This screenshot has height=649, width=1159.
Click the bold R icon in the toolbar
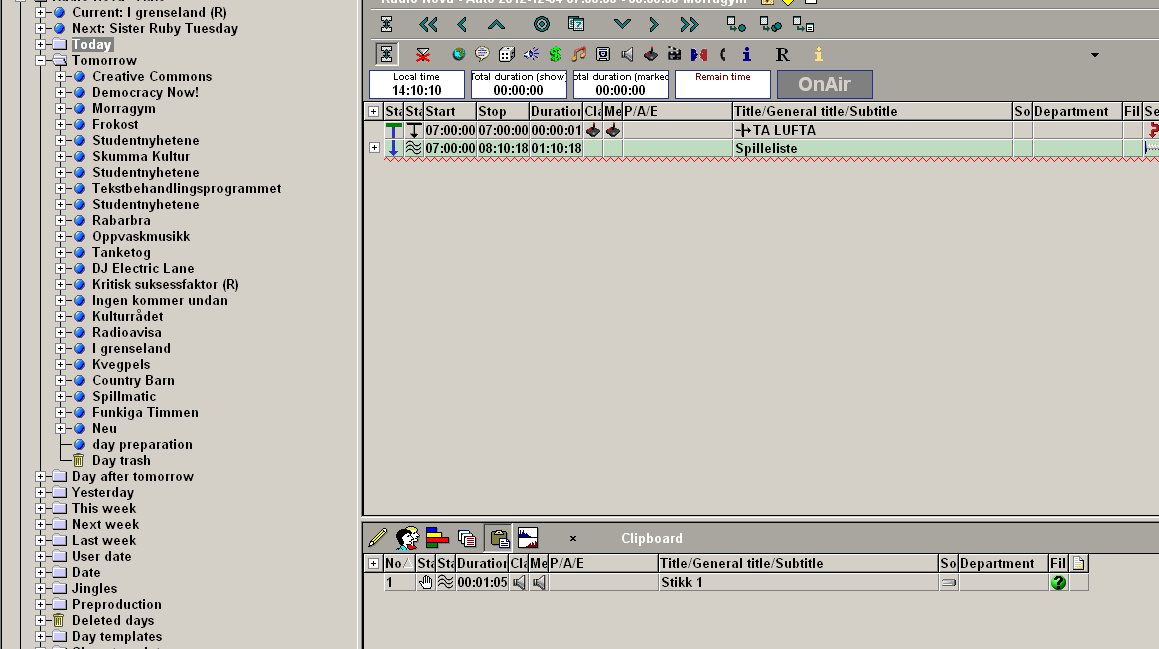coord(782,55)
